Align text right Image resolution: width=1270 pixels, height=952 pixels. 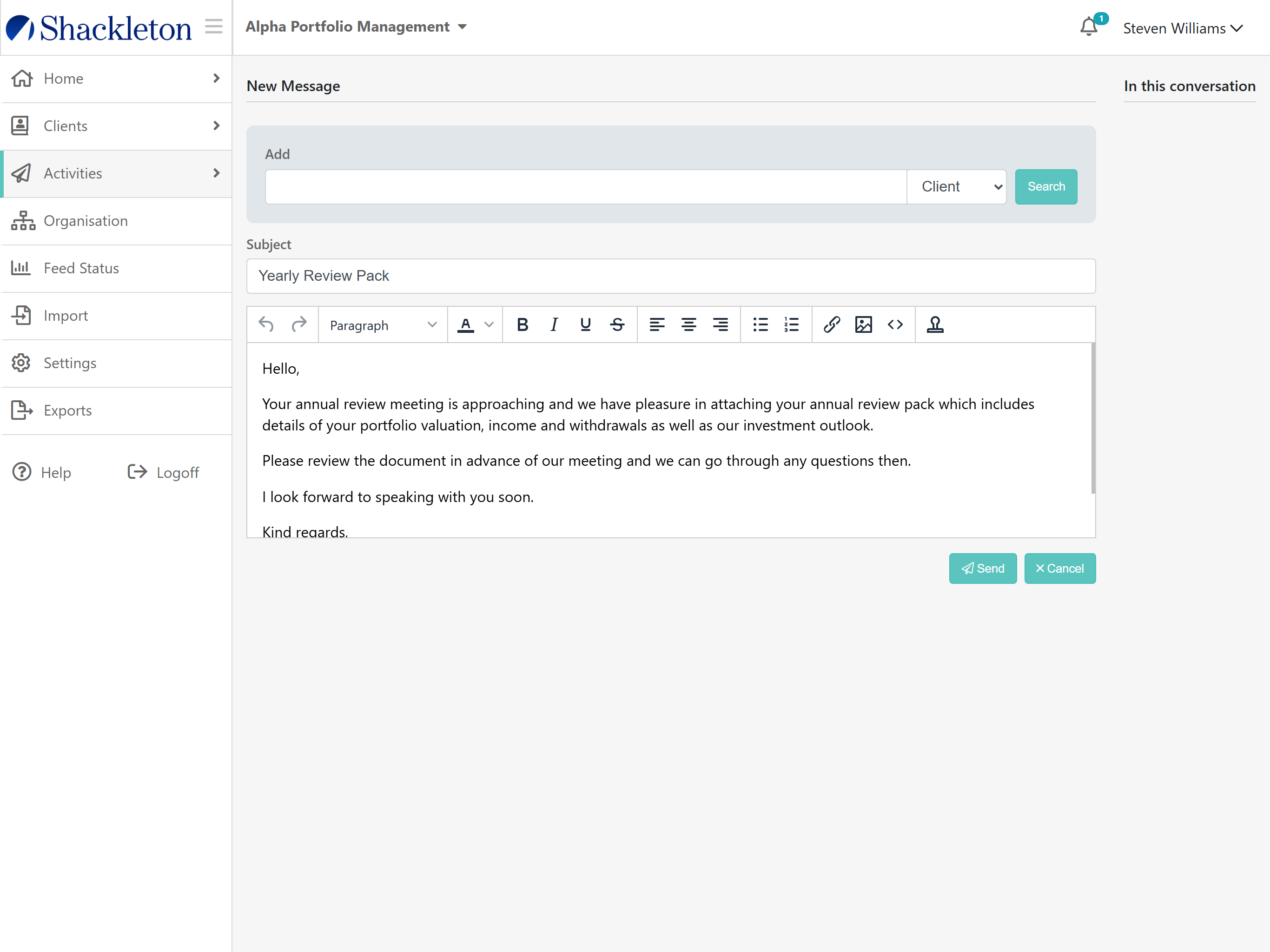(x=721, y=325)
